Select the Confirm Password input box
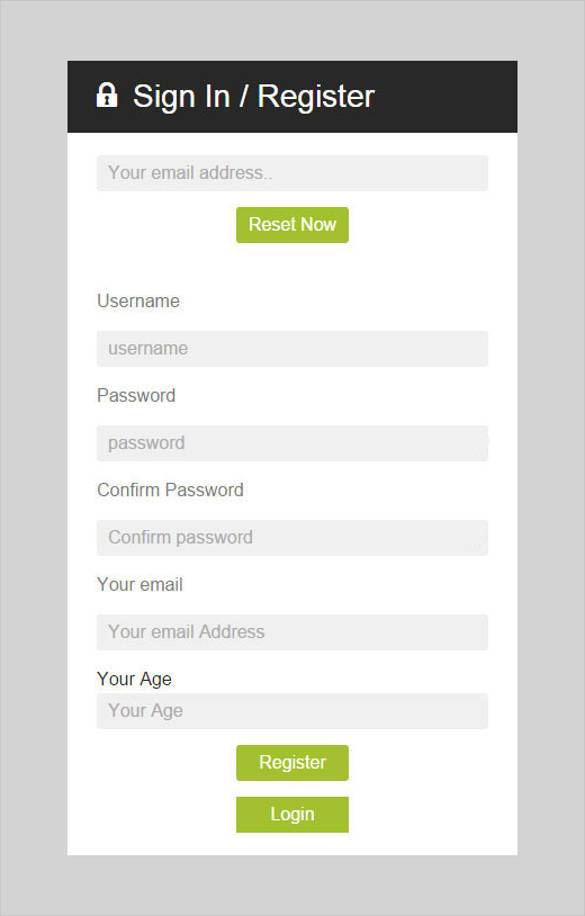 coord(291,537)
